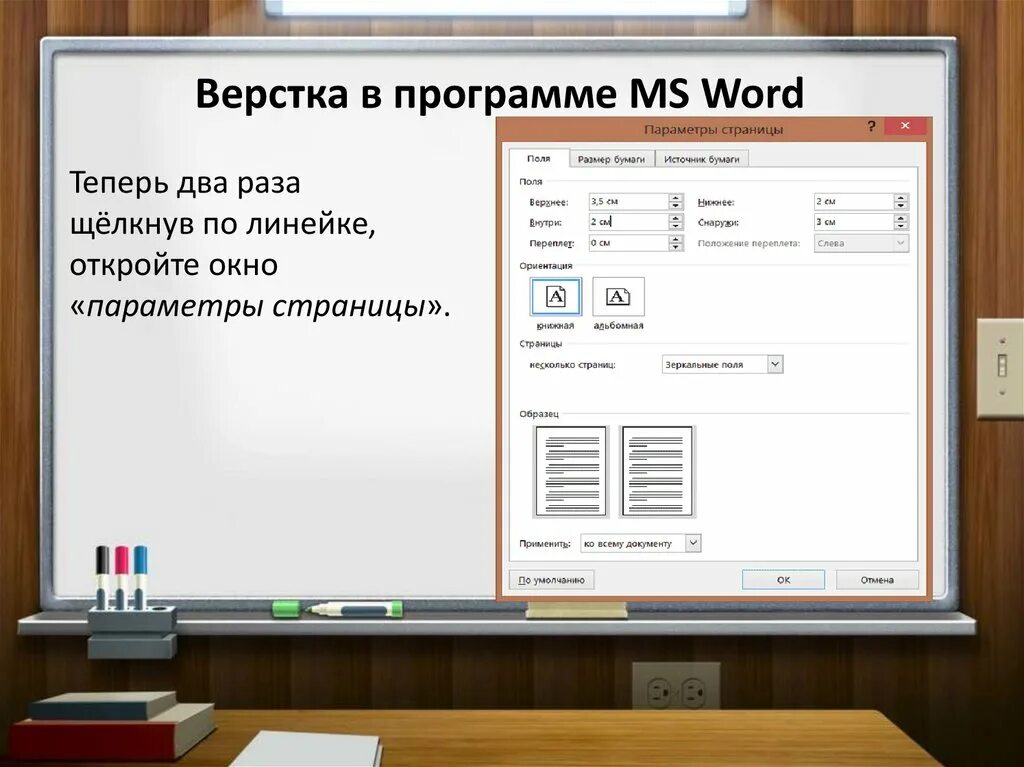Click the Снаружи margin field
This screenshot has height=767, width=1024.
tap(854, 222)
